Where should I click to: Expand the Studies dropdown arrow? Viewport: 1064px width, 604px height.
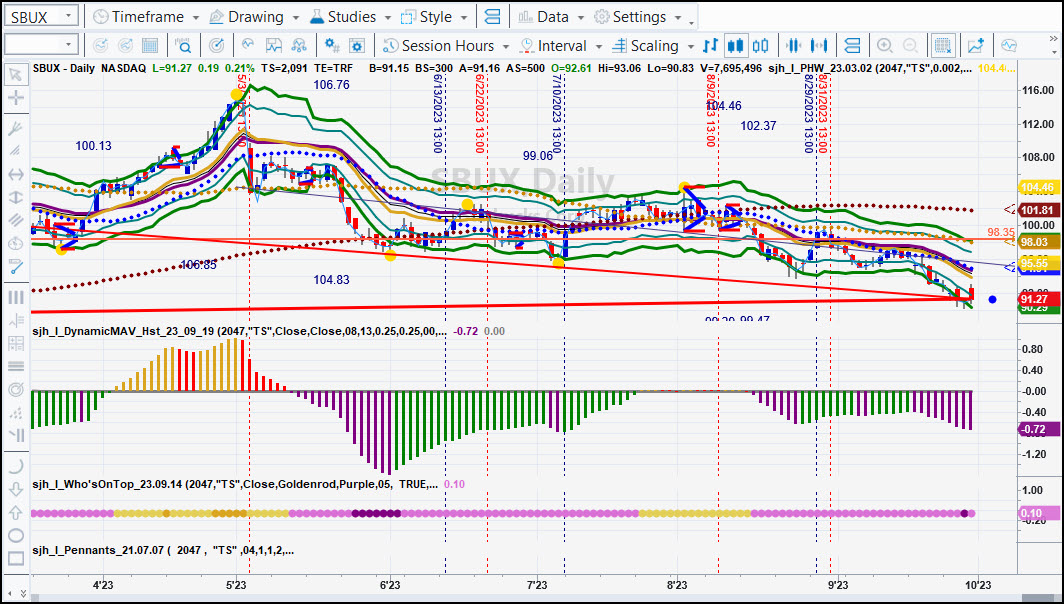click(387, 18)
